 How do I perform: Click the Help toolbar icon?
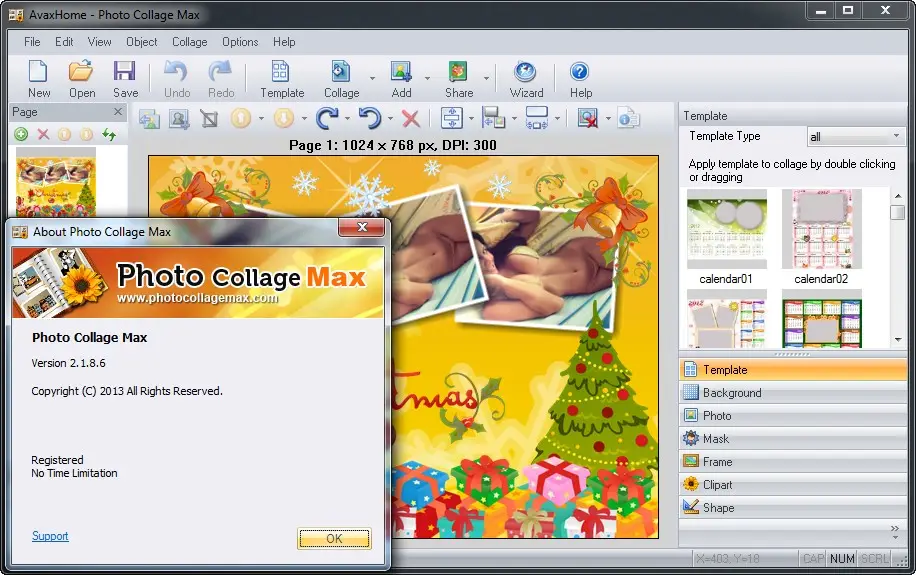coord(580,79)
